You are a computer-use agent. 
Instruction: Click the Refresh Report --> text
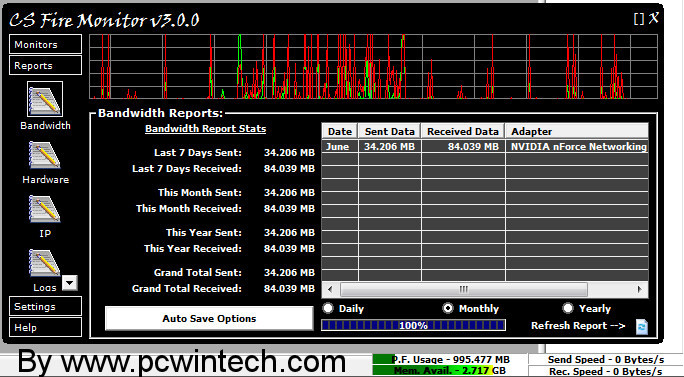click(578, 326)
